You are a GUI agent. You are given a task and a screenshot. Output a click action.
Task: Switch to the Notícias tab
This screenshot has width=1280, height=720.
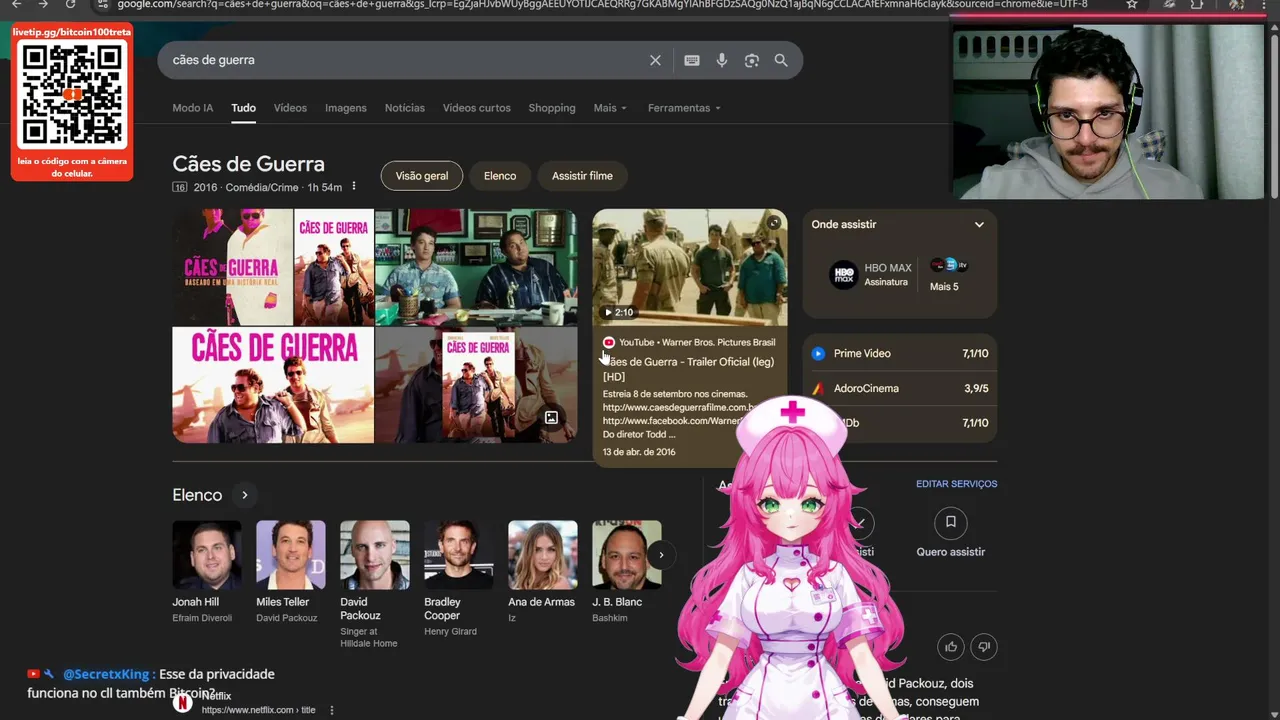[x=405, y=108]
